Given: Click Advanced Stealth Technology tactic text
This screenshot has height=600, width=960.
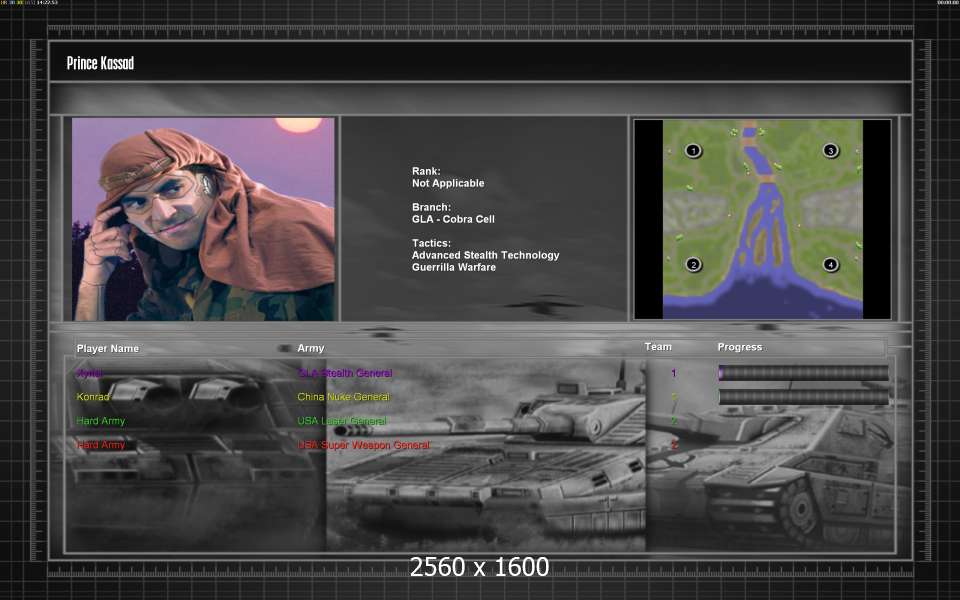Looking at the screenshot, I should pos(486,255).
